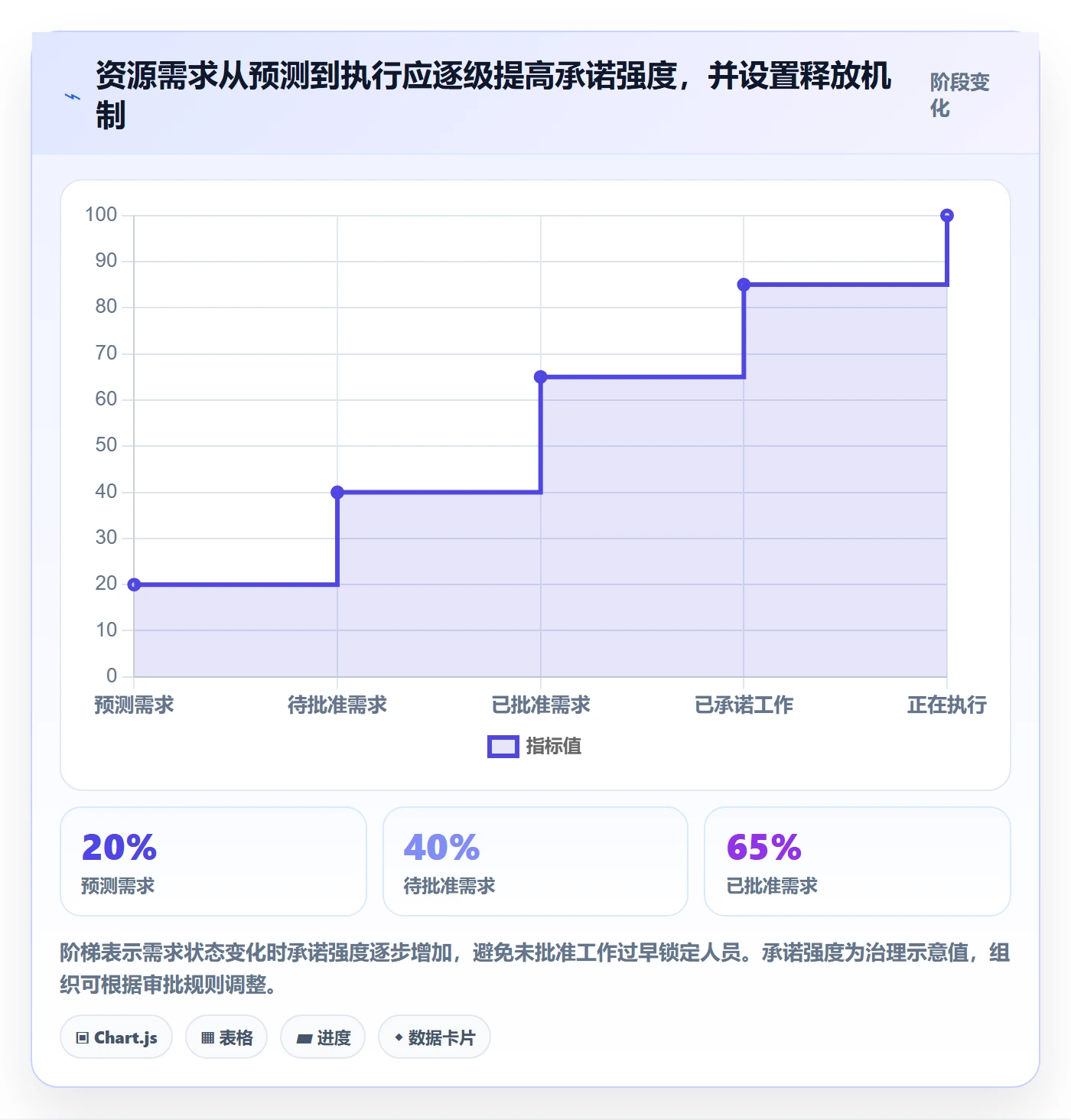Click the description paragraph starting 阶梯表示需求状态
Viewport: 1071px width, 1120px height.
pyautogui.click(x=535, y=969)
